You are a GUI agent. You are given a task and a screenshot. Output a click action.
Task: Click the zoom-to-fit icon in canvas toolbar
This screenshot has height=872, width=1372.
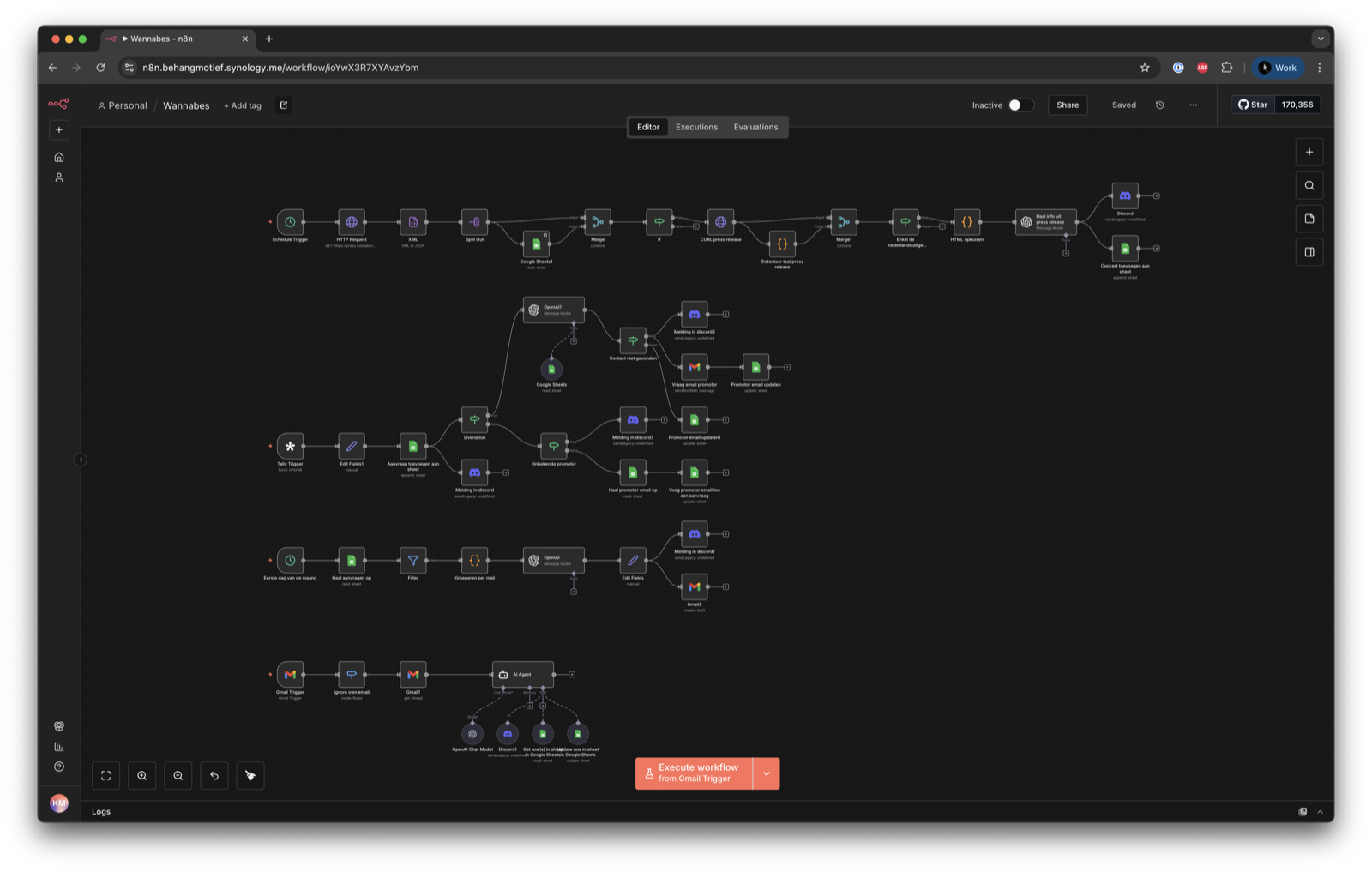[x=105, y=775]
